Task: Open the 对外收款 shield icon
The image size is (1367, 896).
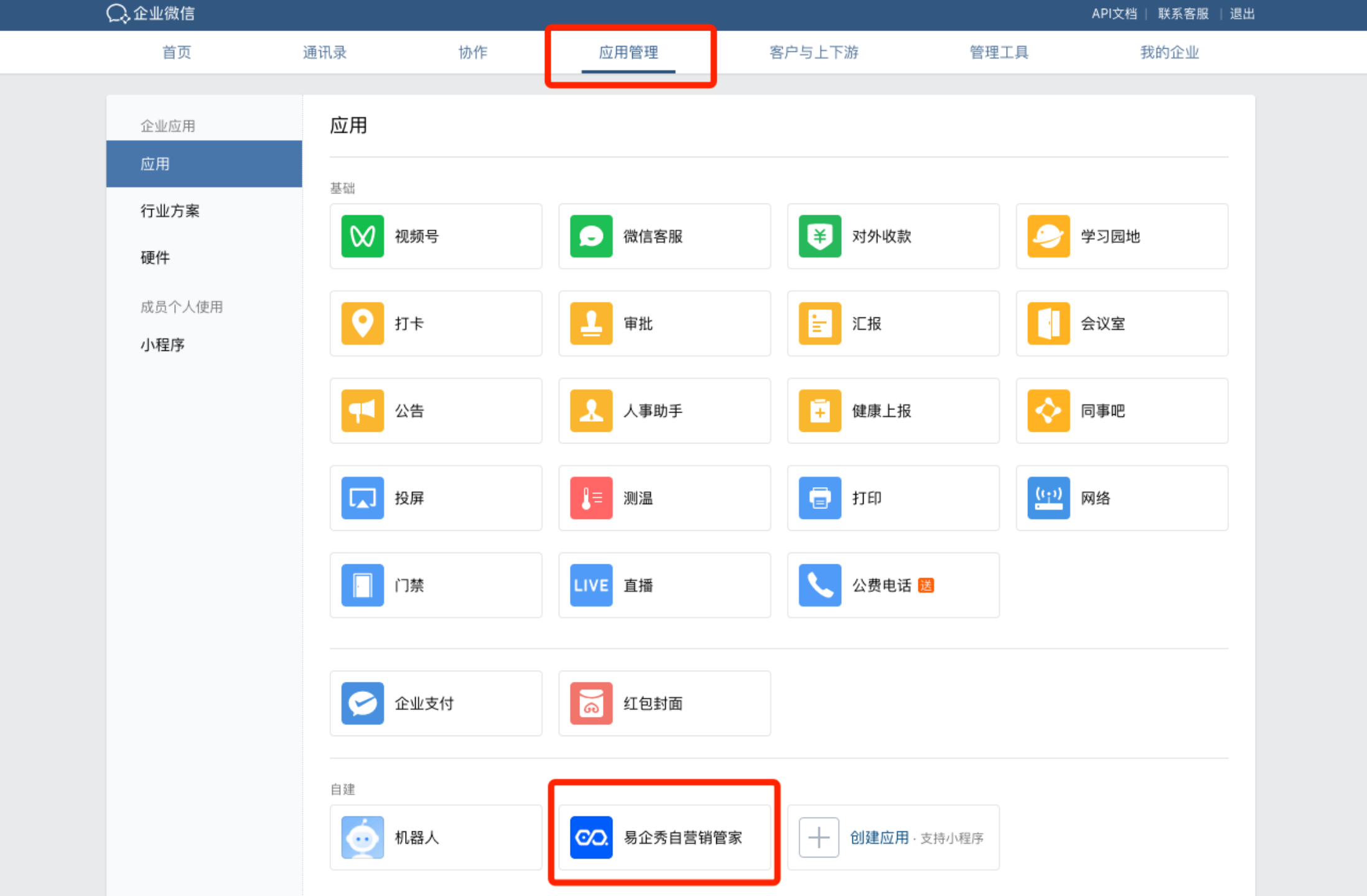Action: tap(820, 236)
